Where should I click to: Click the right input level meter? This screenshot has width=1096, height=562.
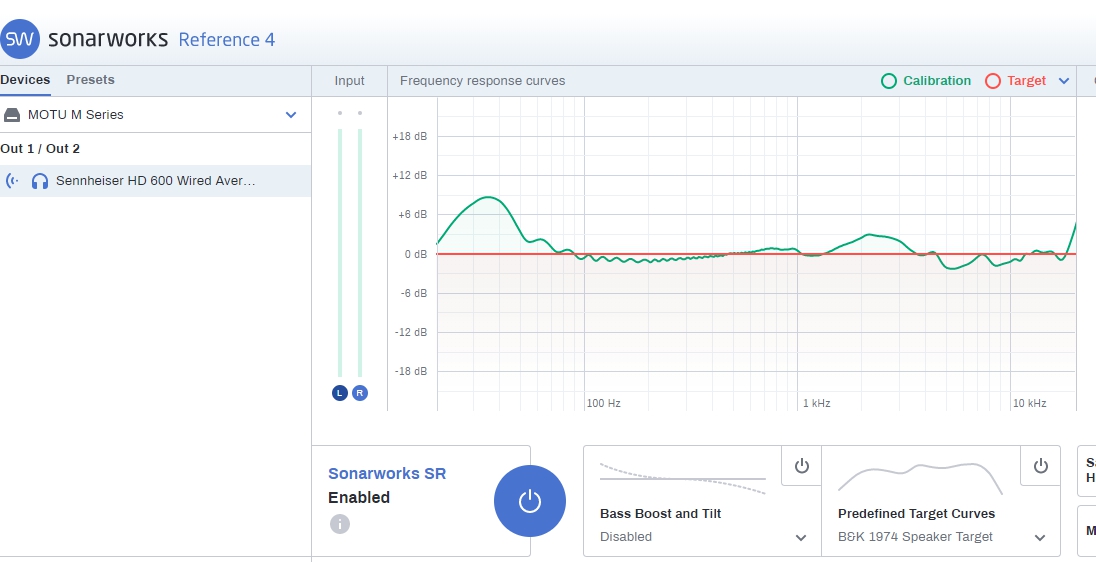(x=360, y=252)
